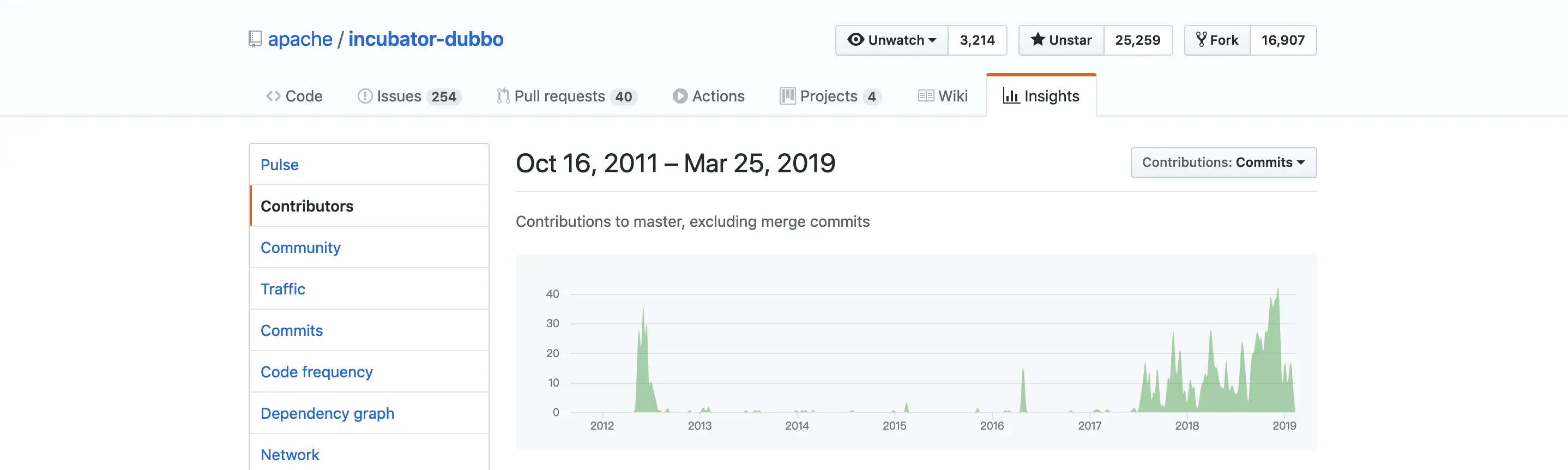Open the apache organization link
This screenshot has height=470, width=1568.
pyautogui.click(x=300, y=40)
